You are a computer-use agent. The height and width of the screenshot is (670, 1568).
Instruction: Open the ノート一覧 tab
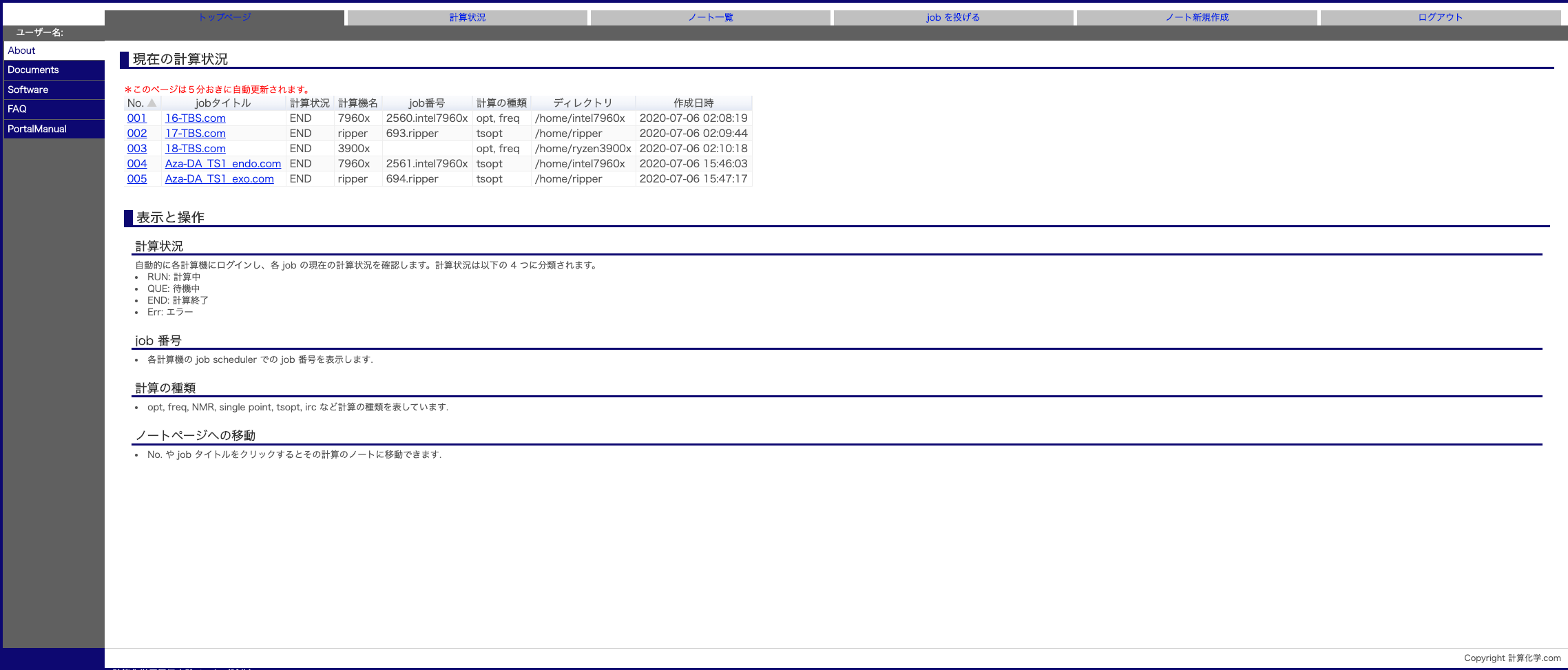pyautogui.click(x=711, y=17)
